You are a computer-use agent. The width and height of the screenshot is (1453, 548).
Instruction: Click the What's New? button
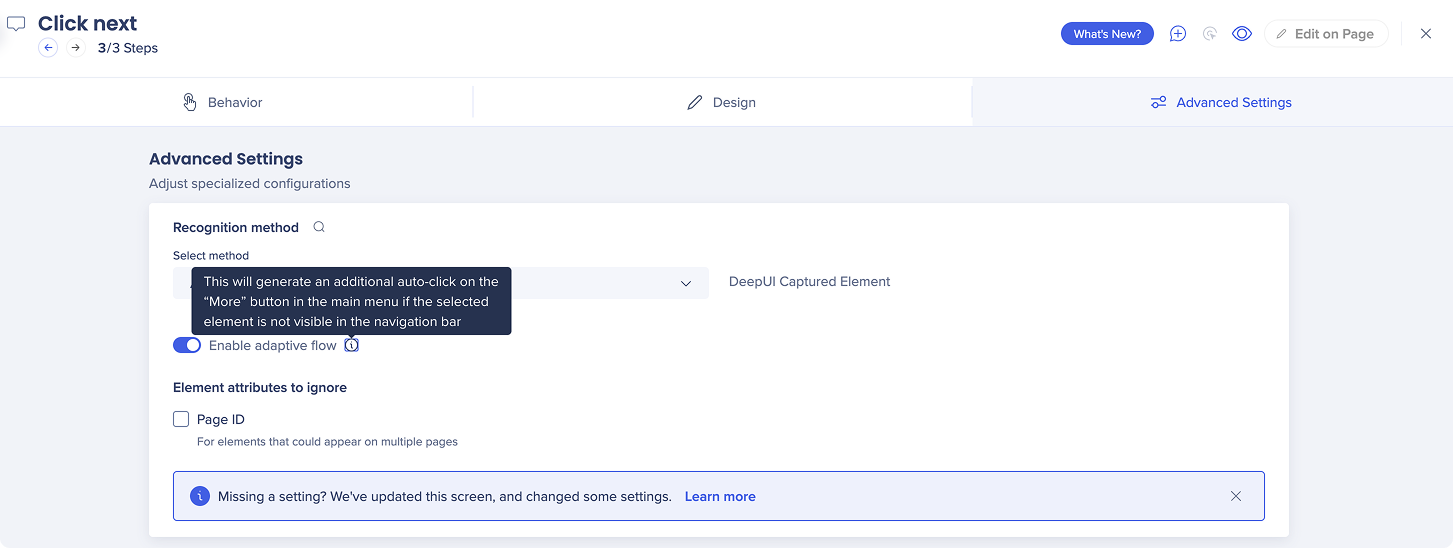point(1107,34)
